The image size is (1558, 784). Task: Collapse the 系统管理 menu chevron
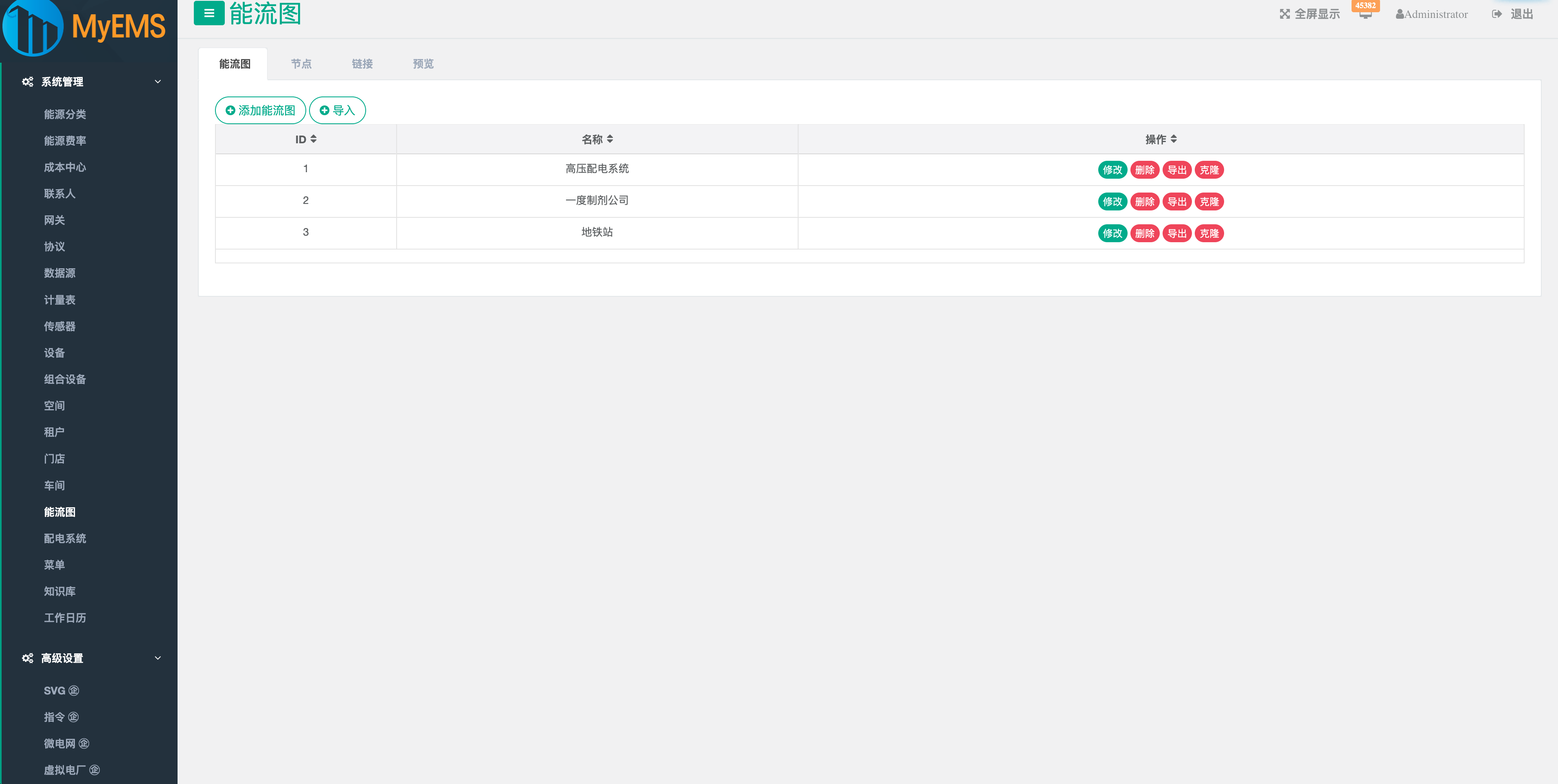[158, 81]
